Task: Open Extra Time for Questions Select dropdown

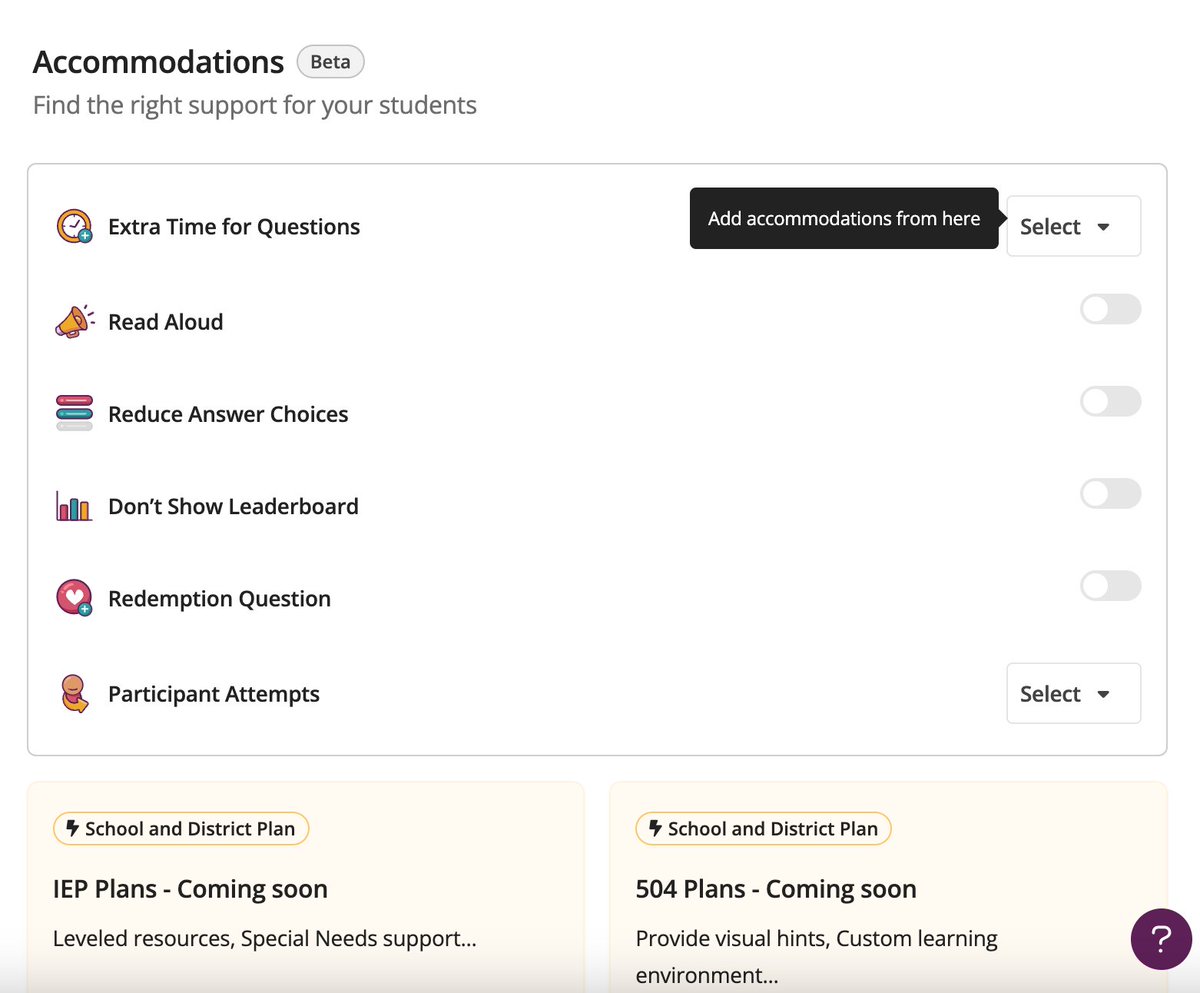Action: click(1073, 227)
